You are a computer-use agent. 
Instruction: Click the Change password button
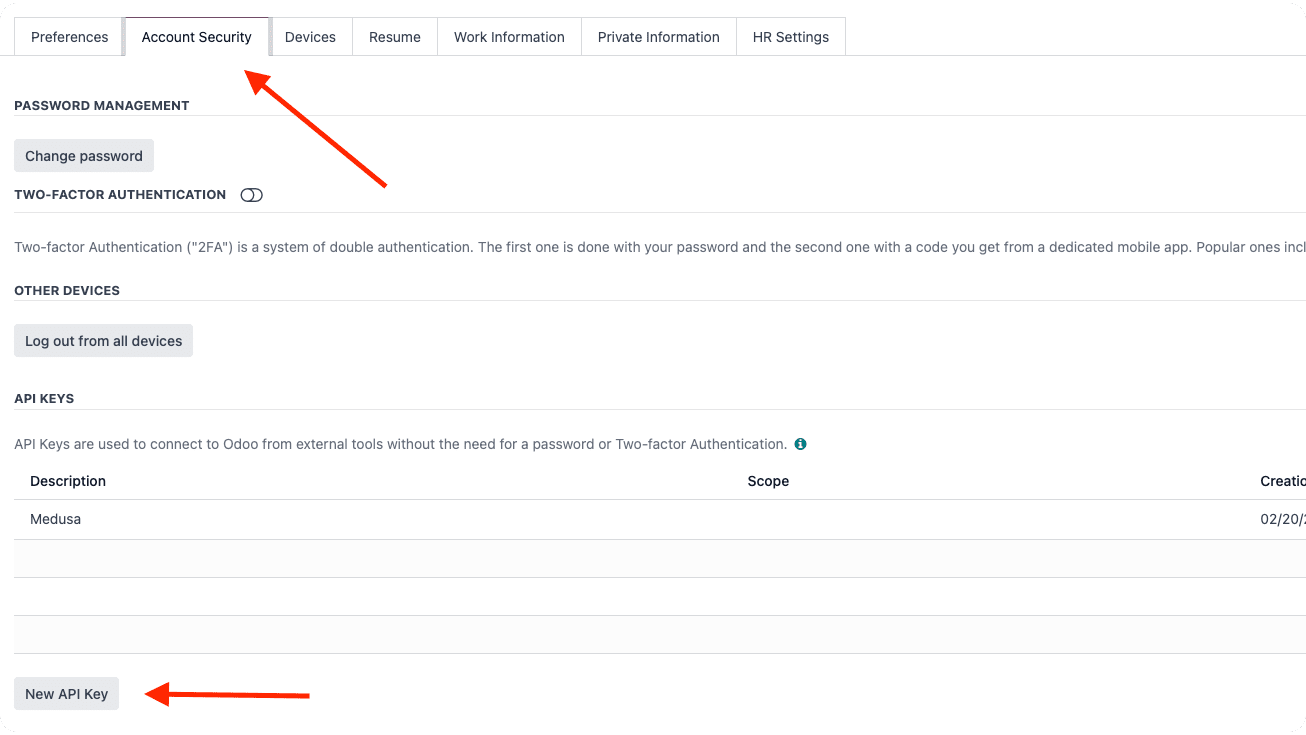click(x=83, y=155)
